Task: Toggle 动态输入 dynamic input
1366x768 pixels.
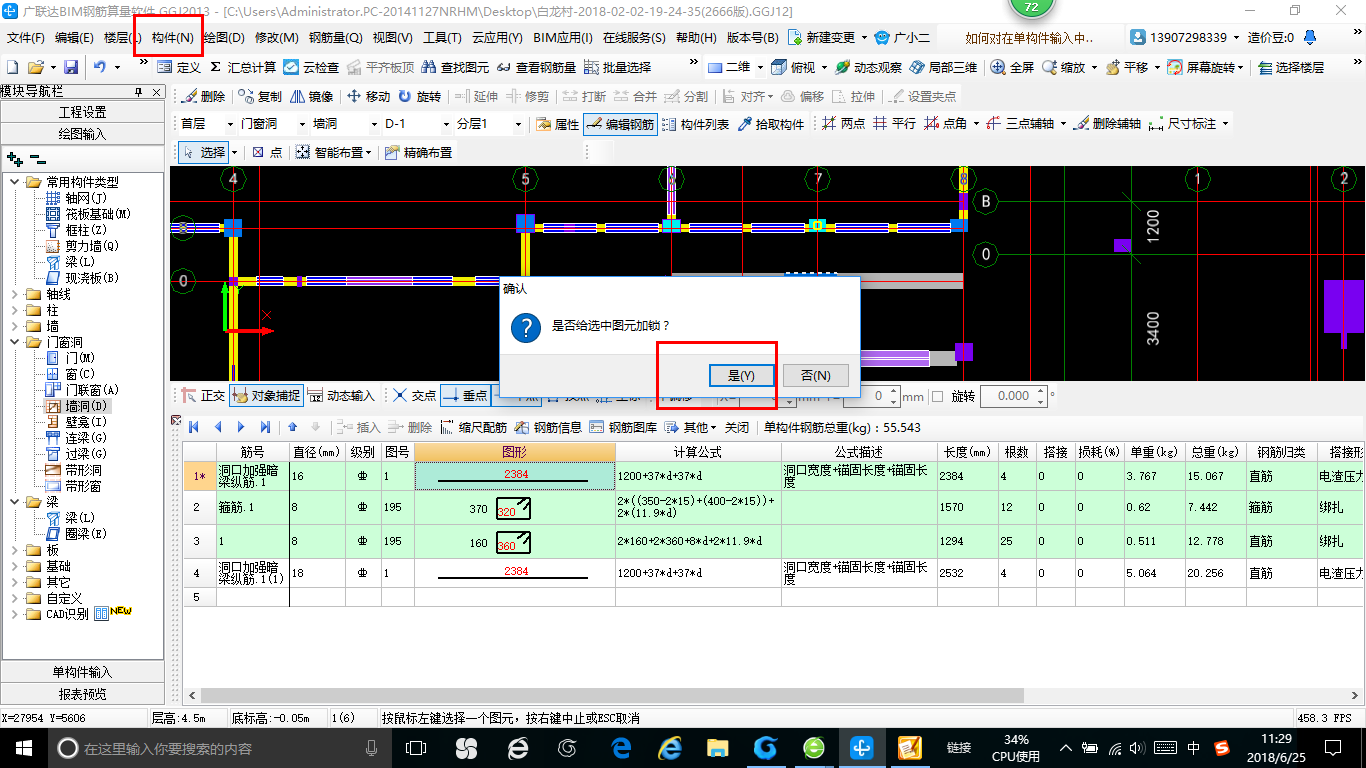Action: tap(341, 396)
